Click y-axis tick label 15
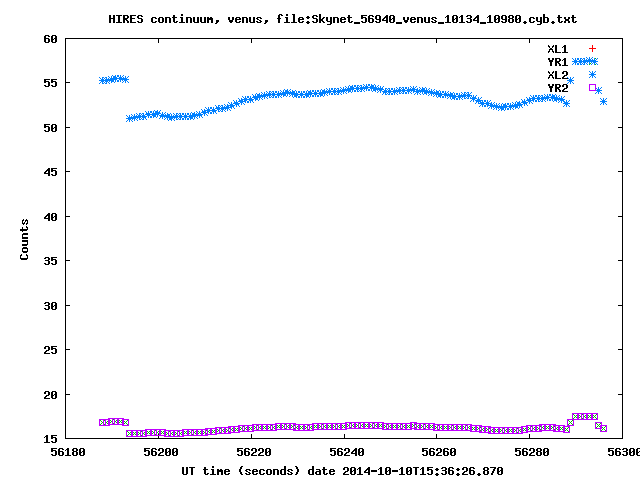Image resolution: width=640 pixels, height=480 pixels. pyautogui.click(x=51, y=439)
